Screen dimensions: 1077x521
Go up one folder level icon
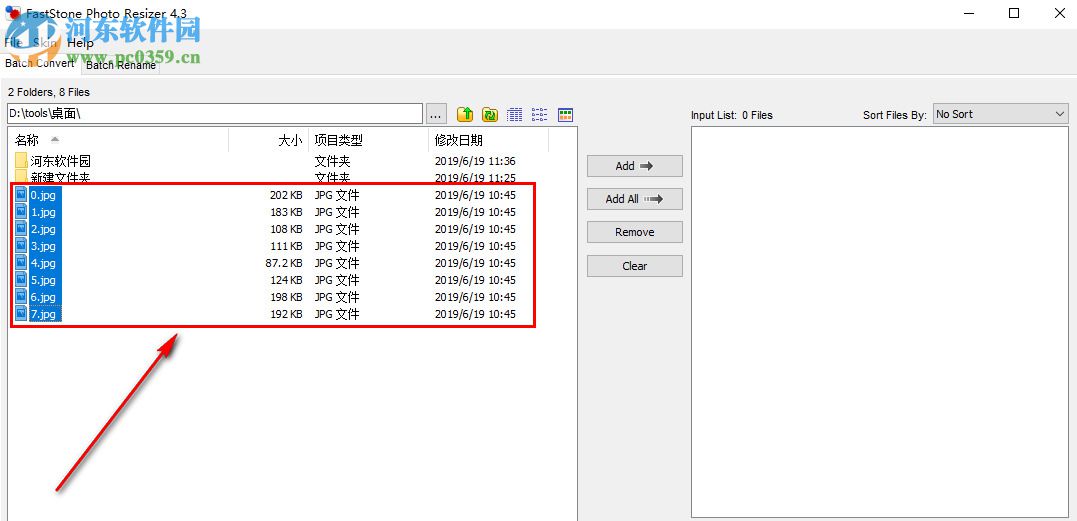tap(465, 115)
